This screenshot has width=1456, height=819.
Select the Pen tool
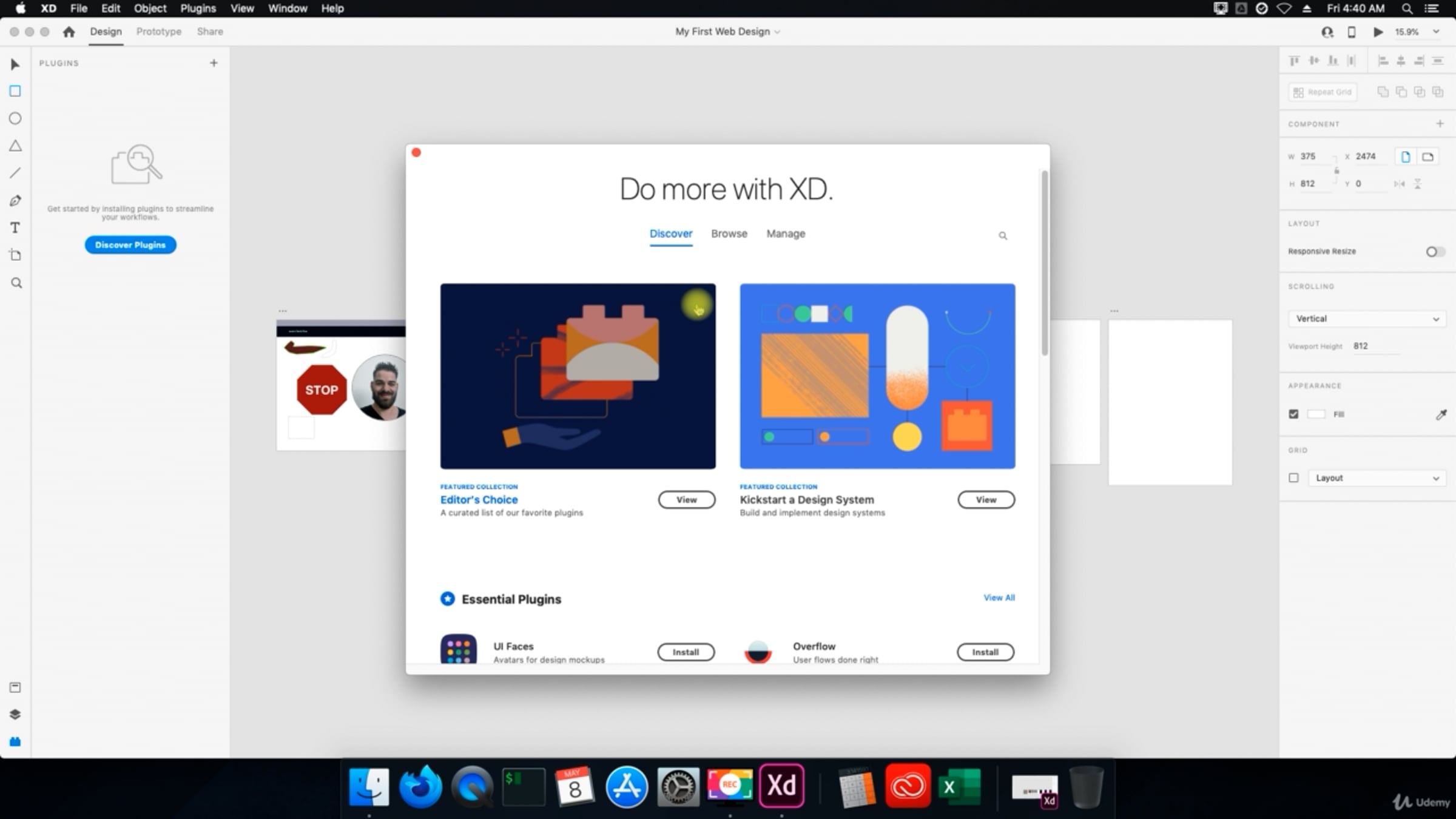coord(15,200)
